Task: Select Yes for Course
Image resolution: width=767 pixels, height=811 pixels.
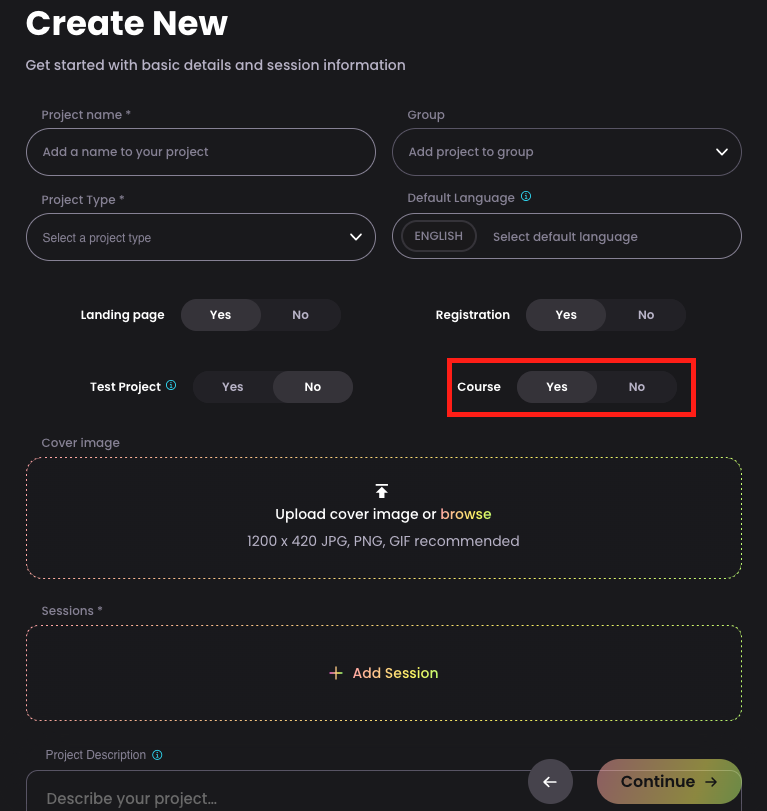Action: pos(557,387)
